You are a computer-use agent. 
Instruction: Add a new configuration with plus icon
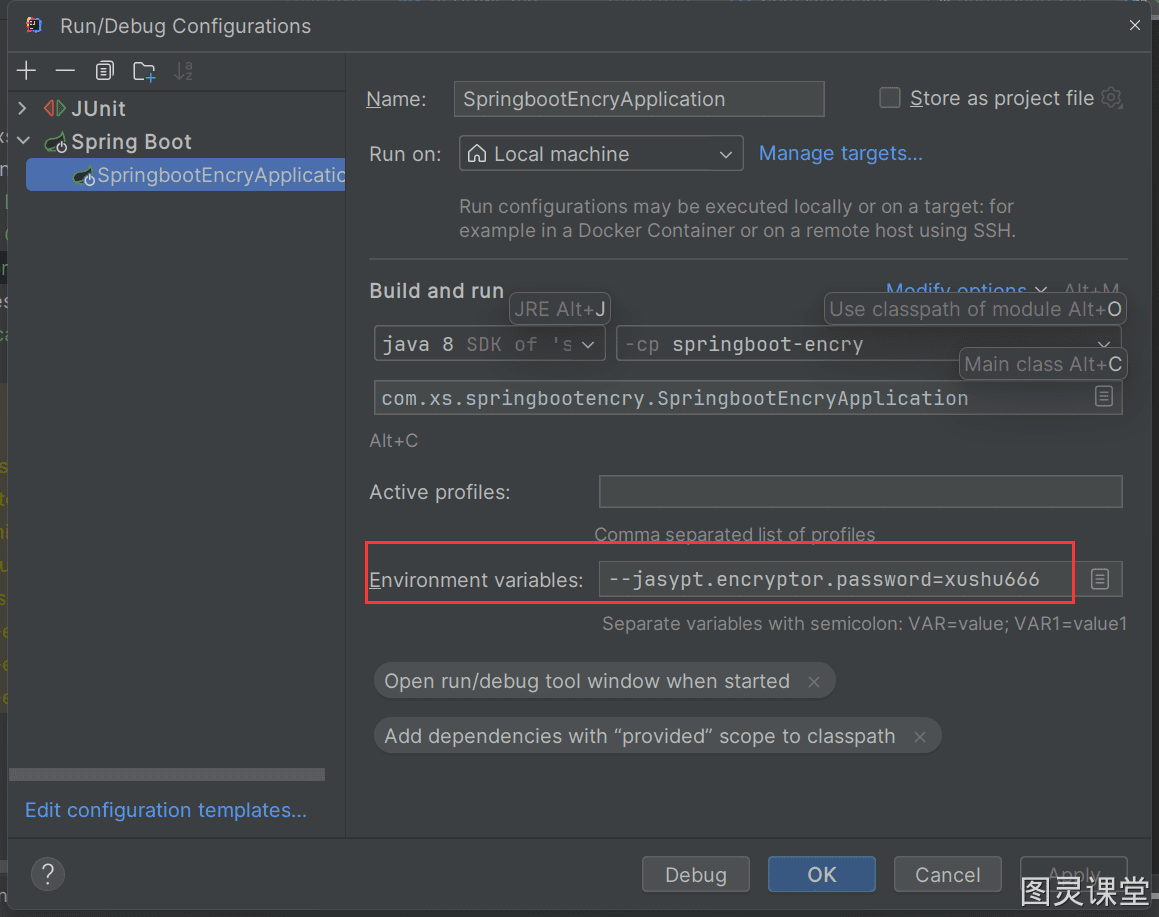tap(27, 71)
